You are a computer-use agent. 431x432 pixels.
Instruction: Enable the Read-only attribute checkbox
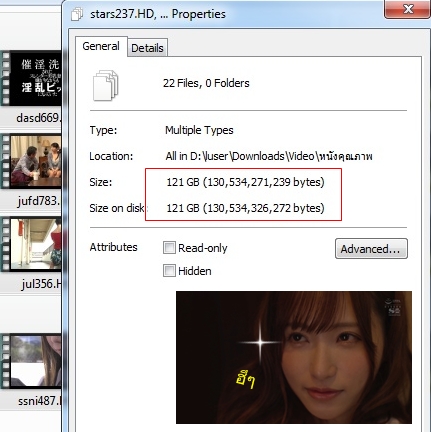pos(169,248)
